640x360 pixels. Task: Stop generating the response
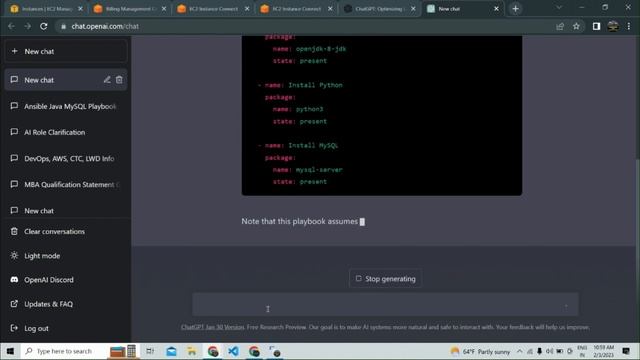[385, 279]
